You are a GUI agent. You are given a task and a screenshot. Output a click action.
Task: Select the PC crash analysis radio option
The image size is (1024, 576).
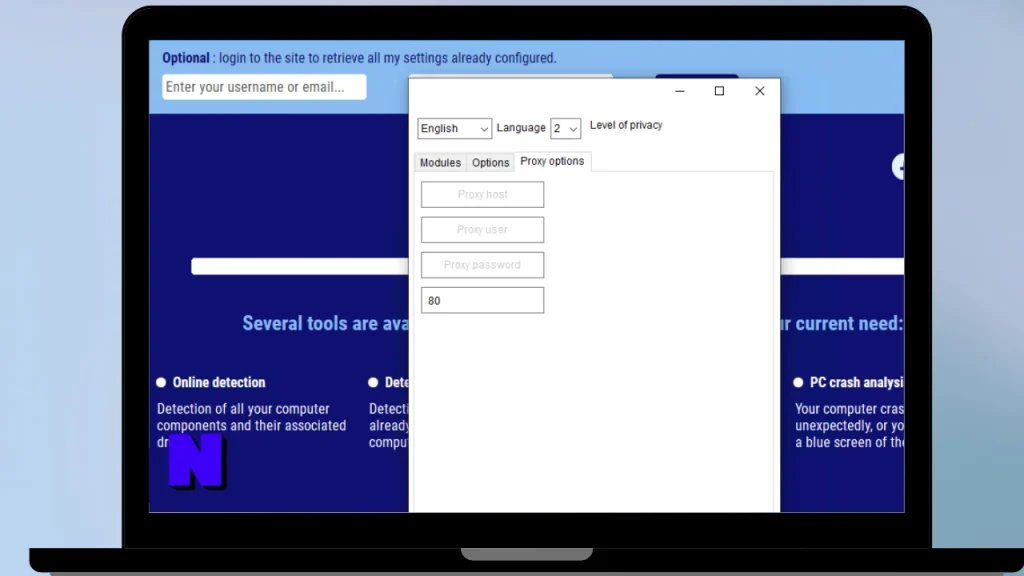798,383
